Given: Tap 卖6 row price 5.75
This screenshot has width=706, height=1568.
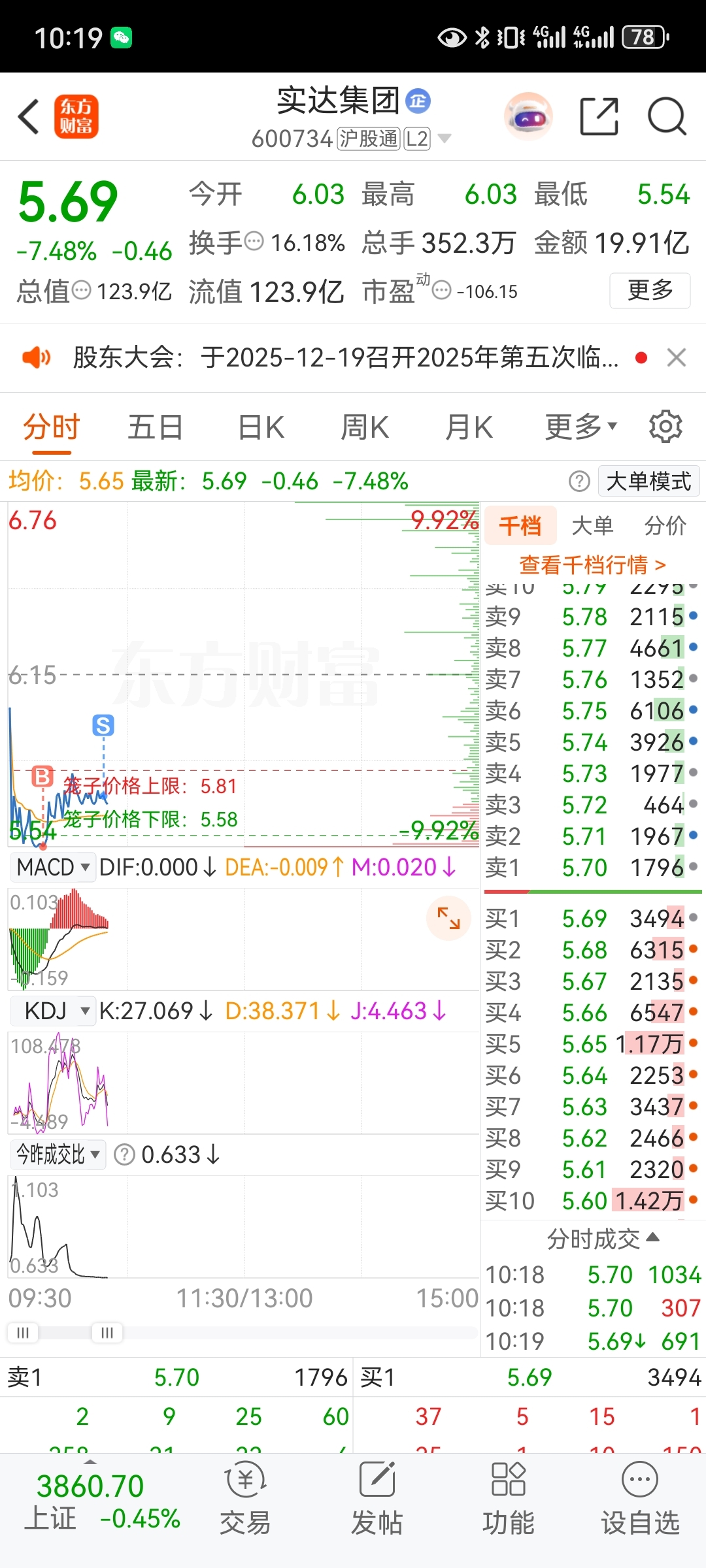Looking at the screenshot, I should 584,711.
